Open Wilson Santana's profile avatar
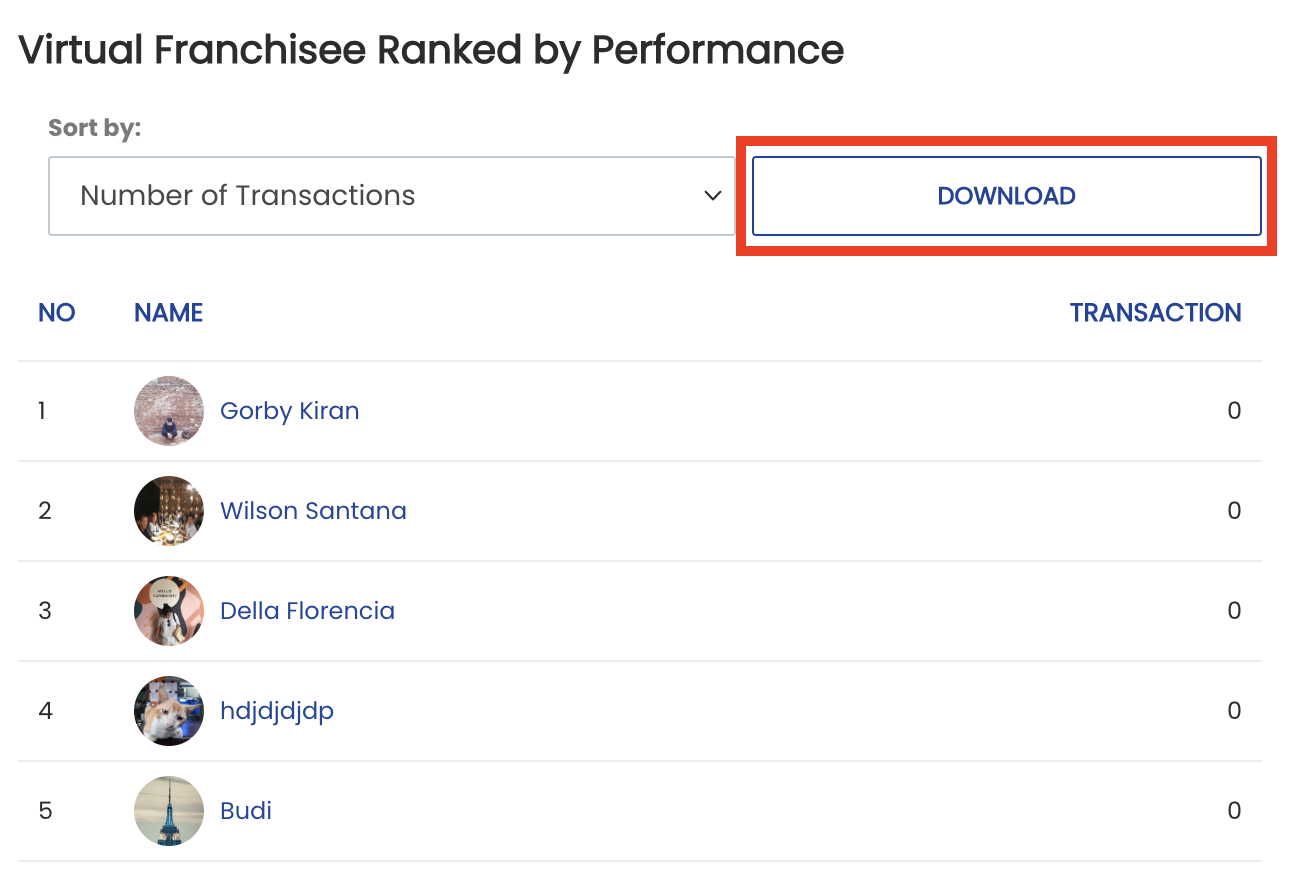The height and width of the screenshot is (892, 1292). [x=169, y=511]
